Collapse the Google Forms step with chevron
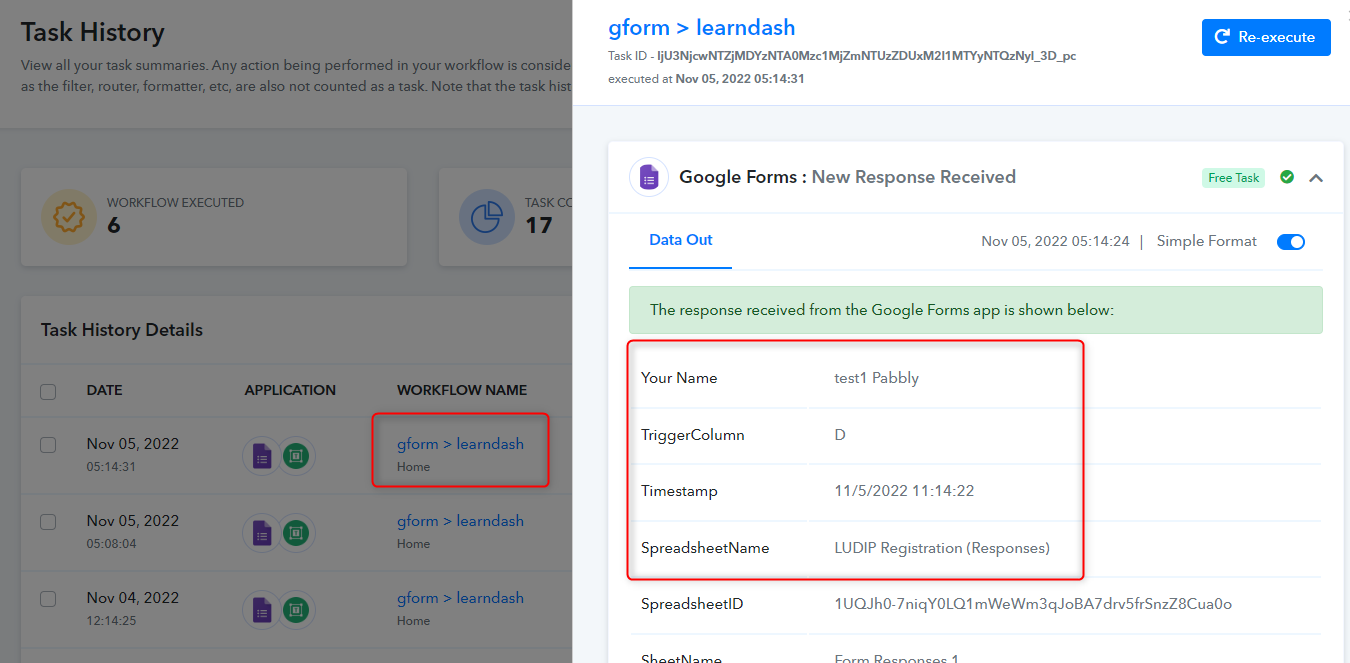This screenshot has width=1350, height=663. coord(1316,178)
